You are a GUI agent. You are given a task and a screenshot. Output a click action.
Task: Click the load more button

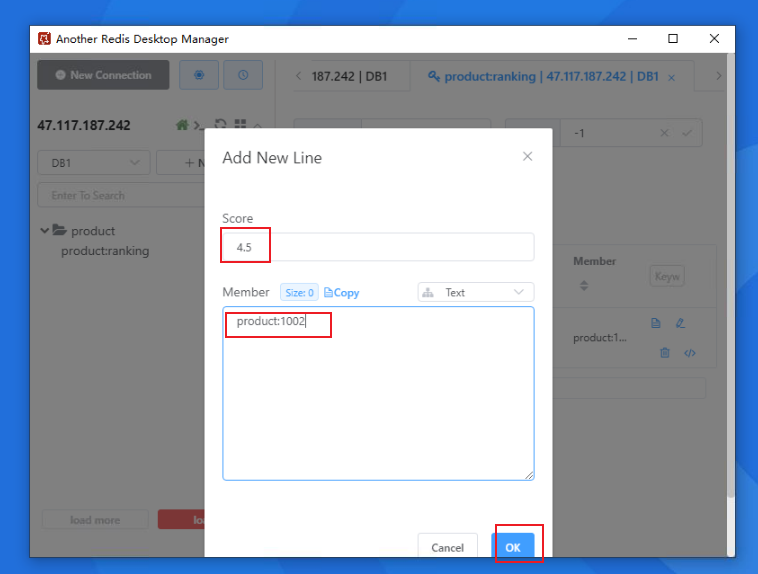coord(95,520)
